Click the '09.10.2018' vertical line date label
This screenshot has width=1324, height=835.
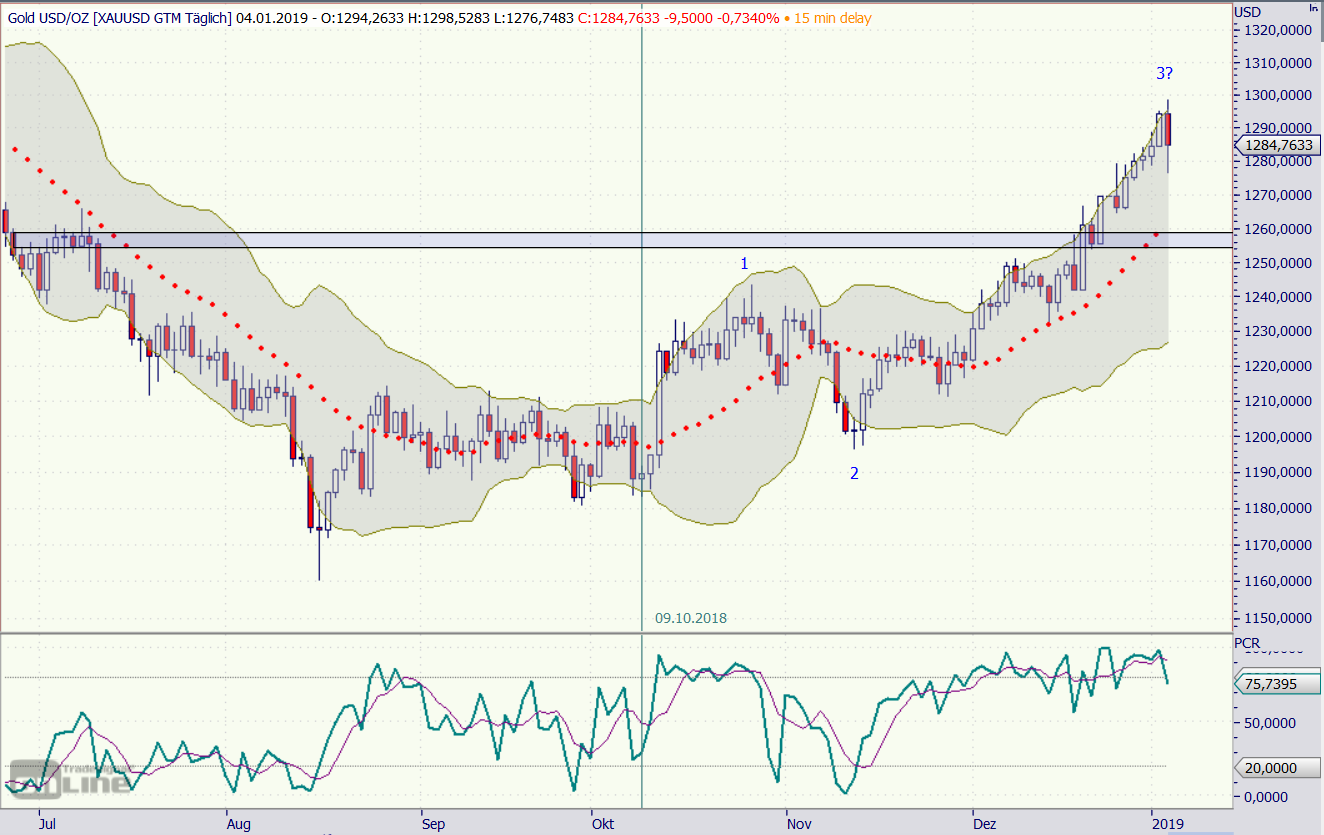(x=691, y=618)
